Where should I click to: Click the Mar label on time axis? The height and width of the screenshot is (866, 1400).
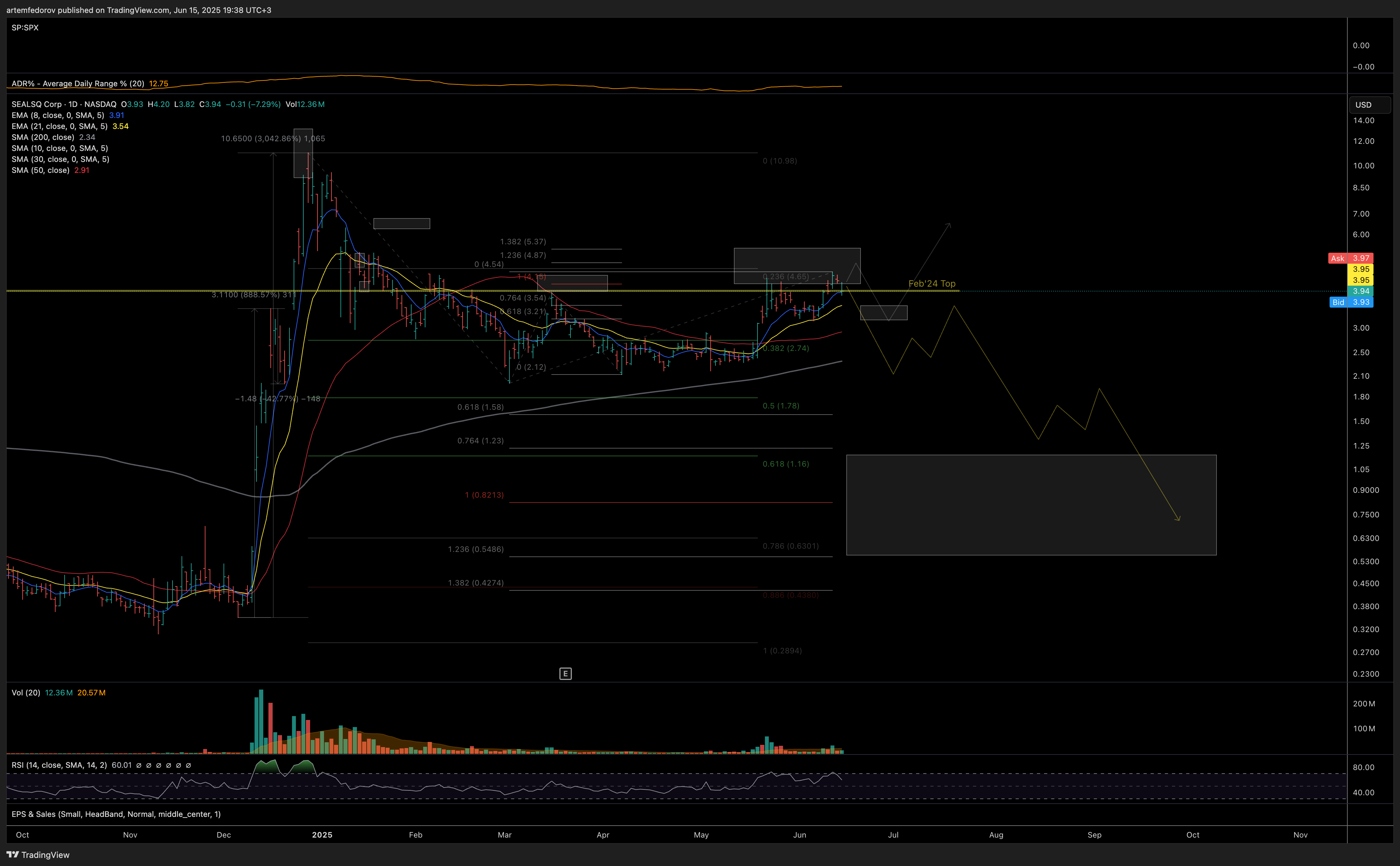(x=505, y=835)
